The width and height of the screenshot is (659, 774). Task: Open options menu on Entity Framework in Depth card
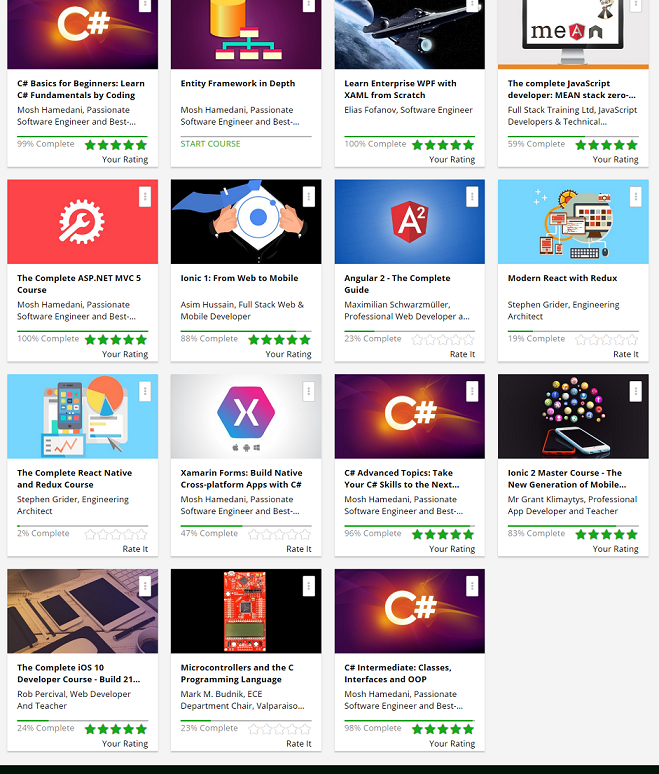pos(309,5)
